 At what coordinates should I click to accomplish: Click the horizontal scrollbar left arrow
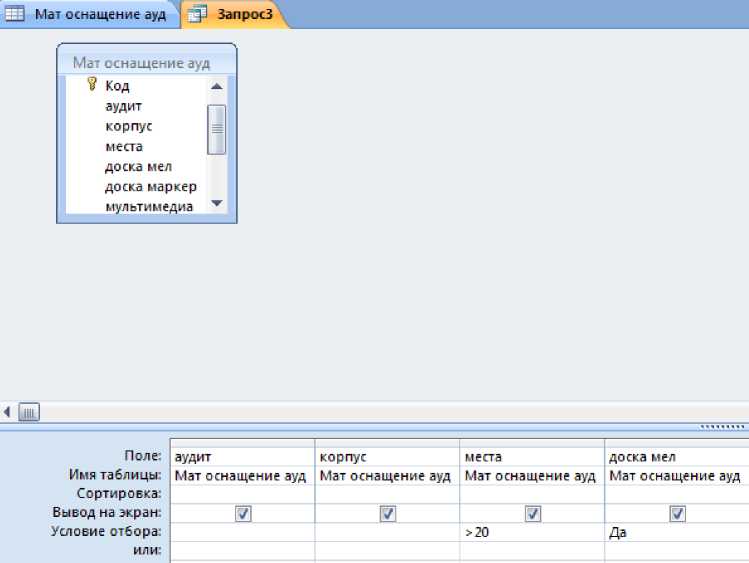[x=7, y=412]
